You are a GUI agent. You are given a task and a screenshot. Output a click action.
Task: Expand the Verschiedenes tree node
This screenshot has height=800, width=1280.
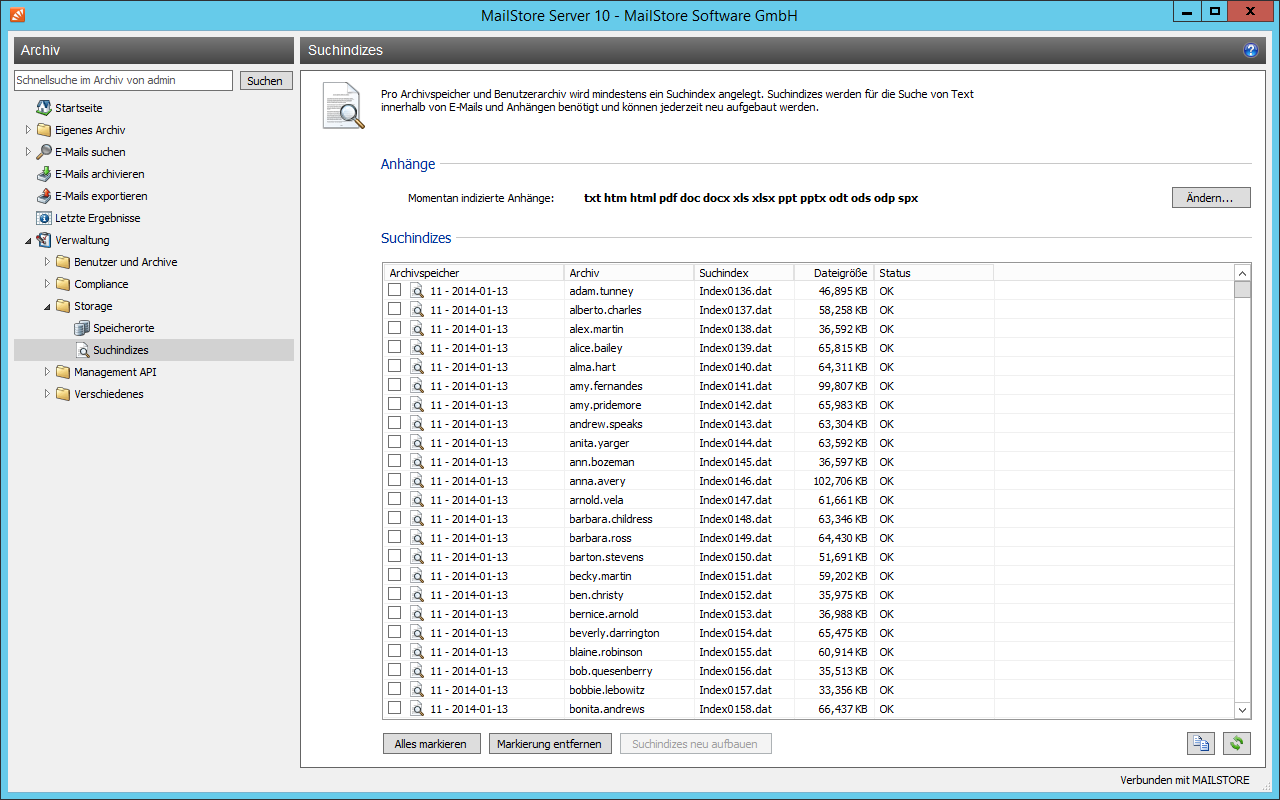click(47, 394)
